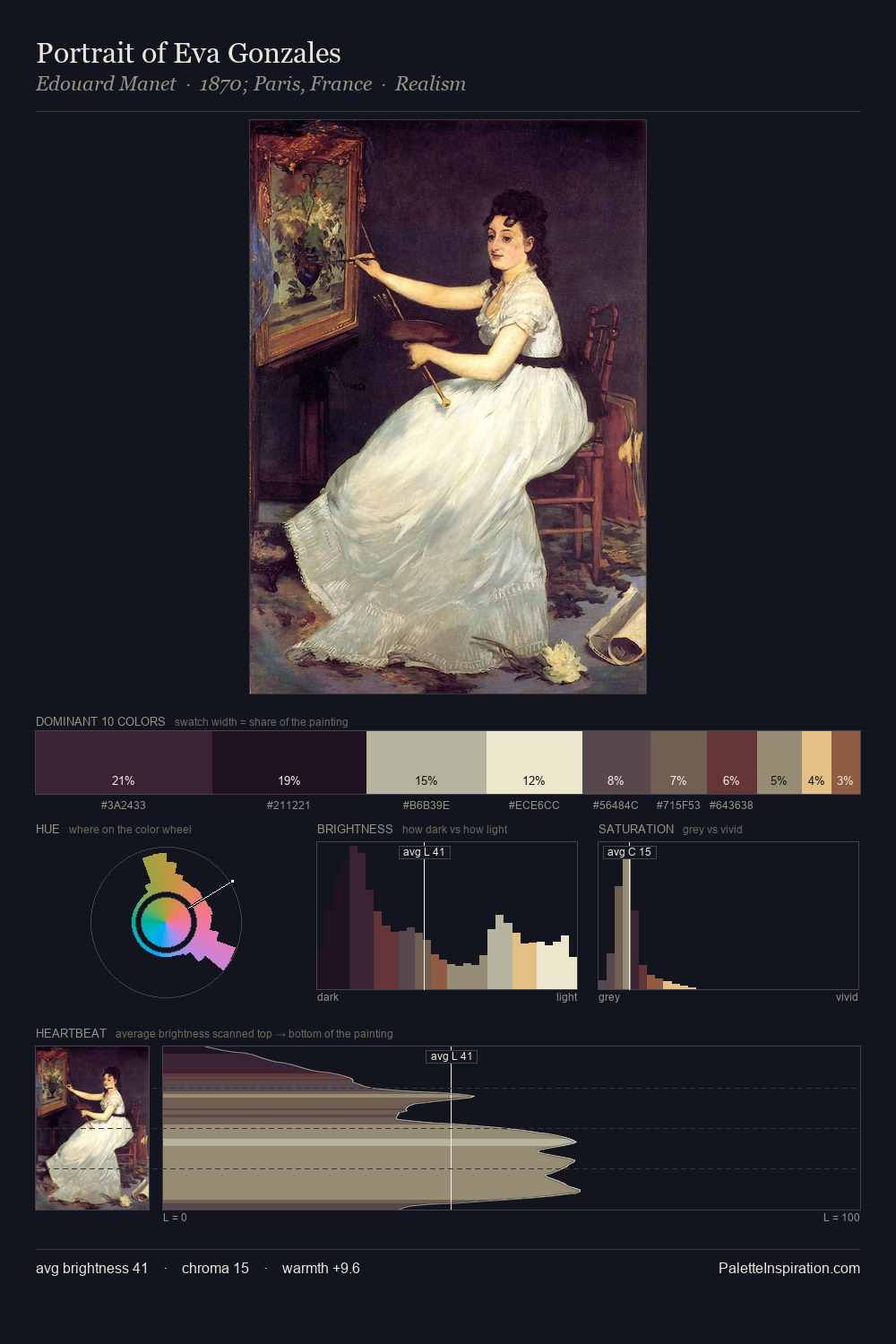Click 'chroma 15' in the footer
Screen dimensions: 896x1344
215,1268
